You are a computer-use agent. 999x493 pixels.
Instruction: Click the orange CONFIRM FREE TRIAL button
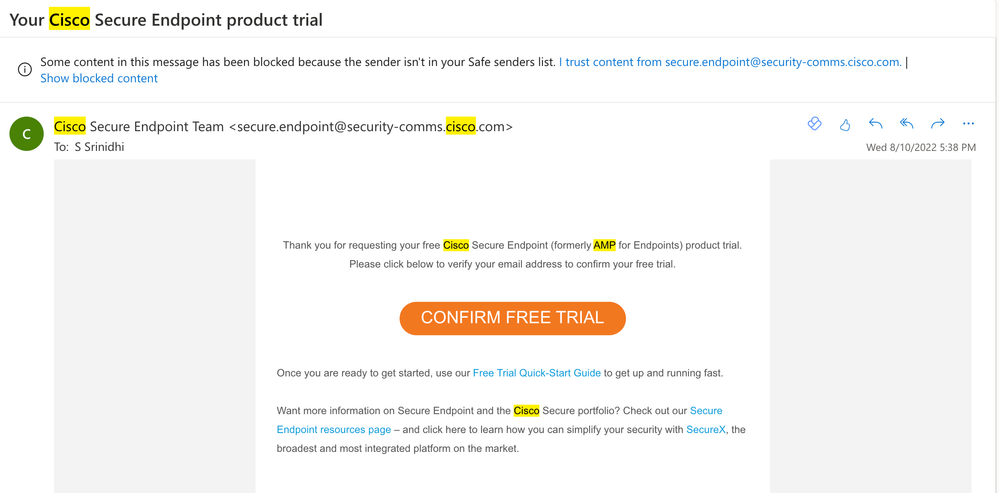513,318
